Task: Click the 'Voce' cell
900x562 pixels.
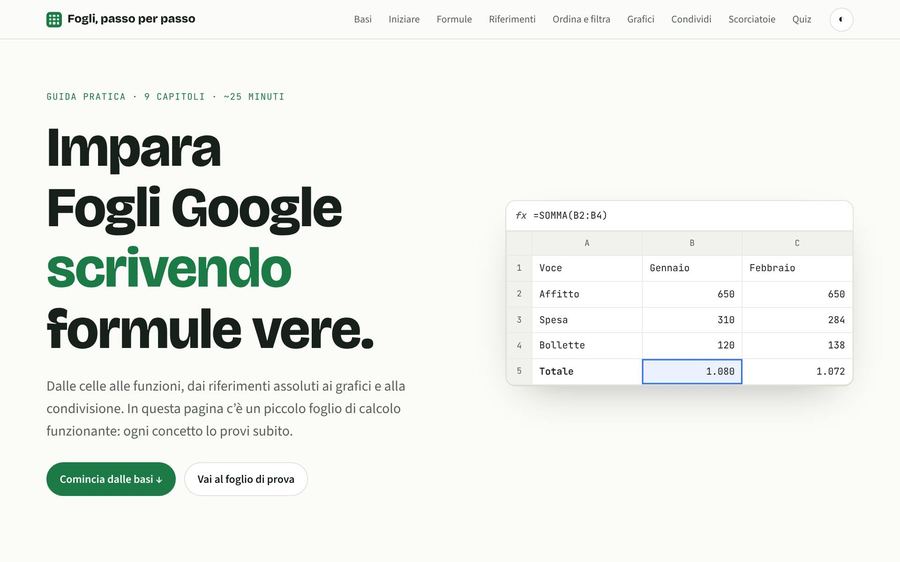Action: pyautogui.click(x=587, y=268)
